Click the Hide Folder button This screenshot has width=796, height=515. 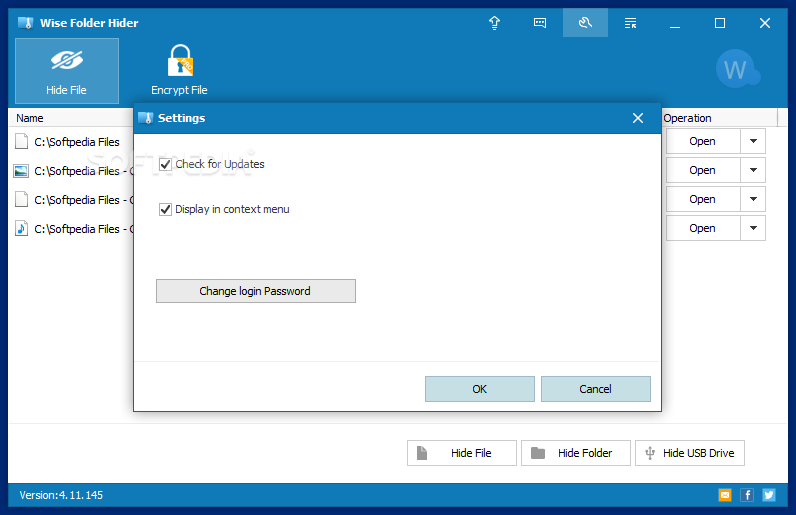point(576,453)
